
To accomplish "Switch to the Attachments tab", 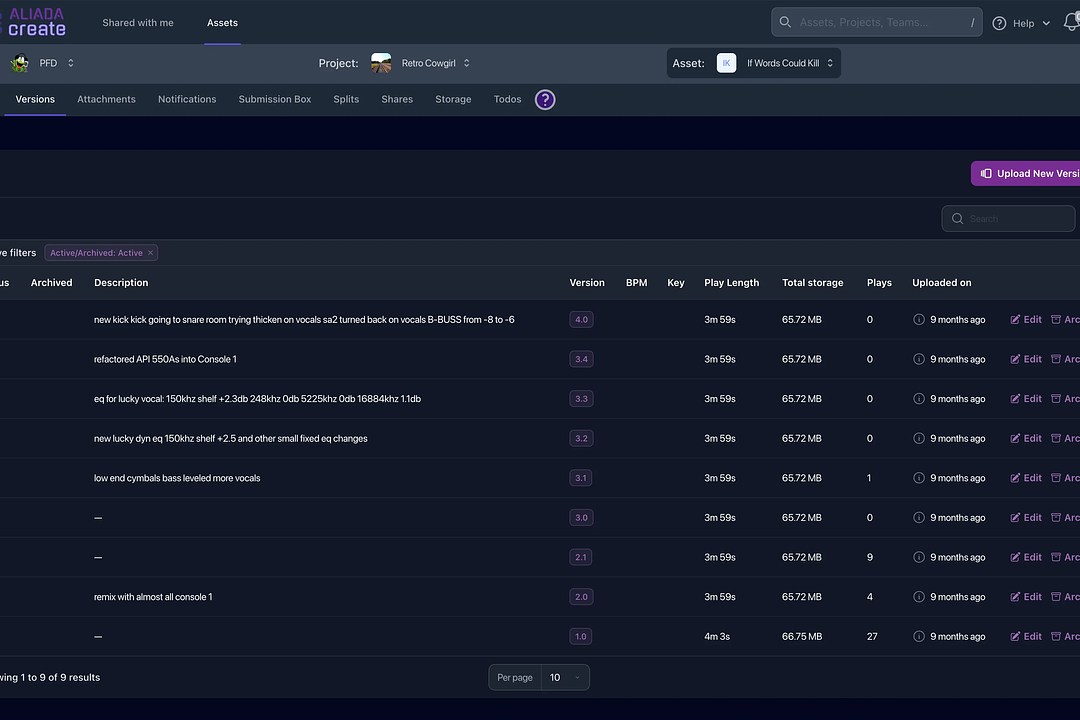I will (x=106, y=100).
